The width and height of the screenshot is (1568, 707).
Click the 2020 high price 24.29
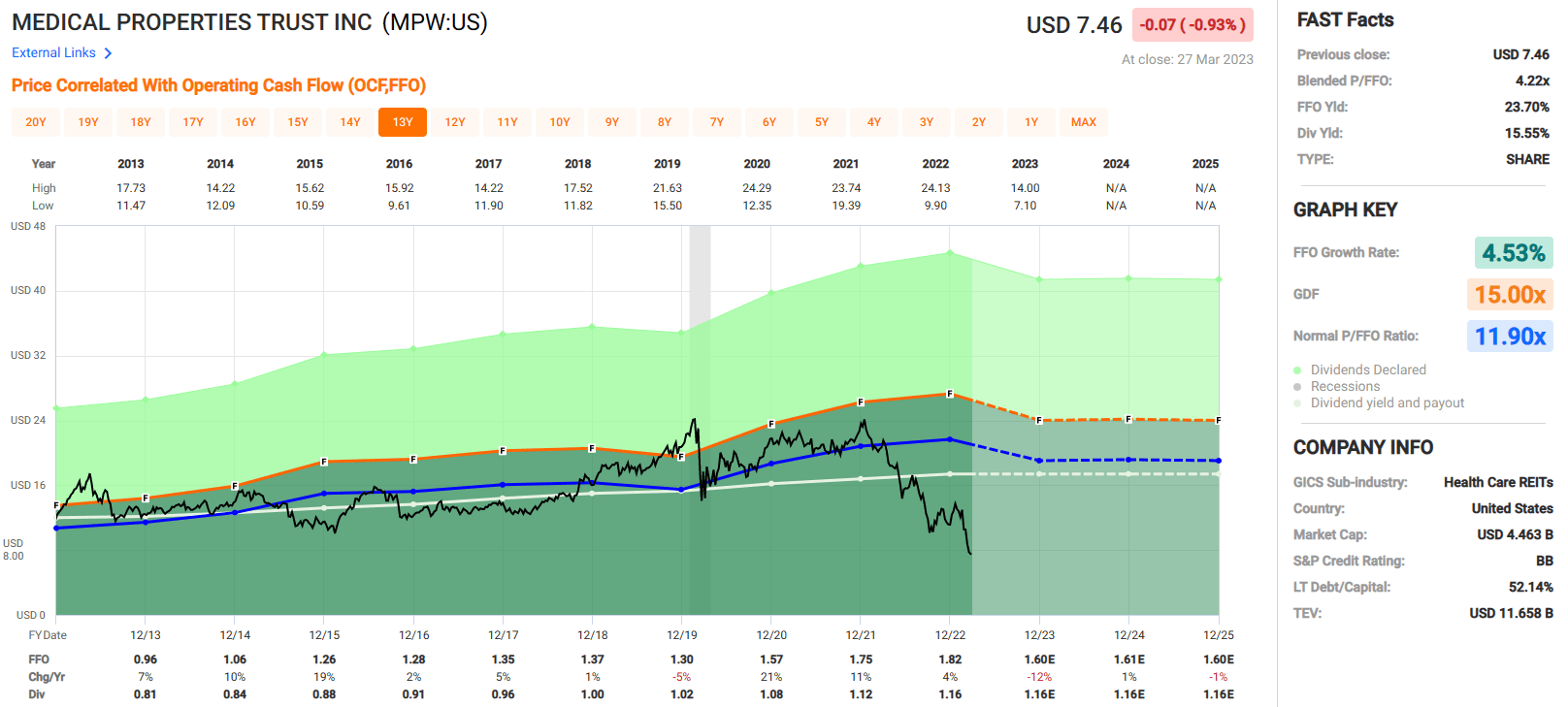point(757,188)
